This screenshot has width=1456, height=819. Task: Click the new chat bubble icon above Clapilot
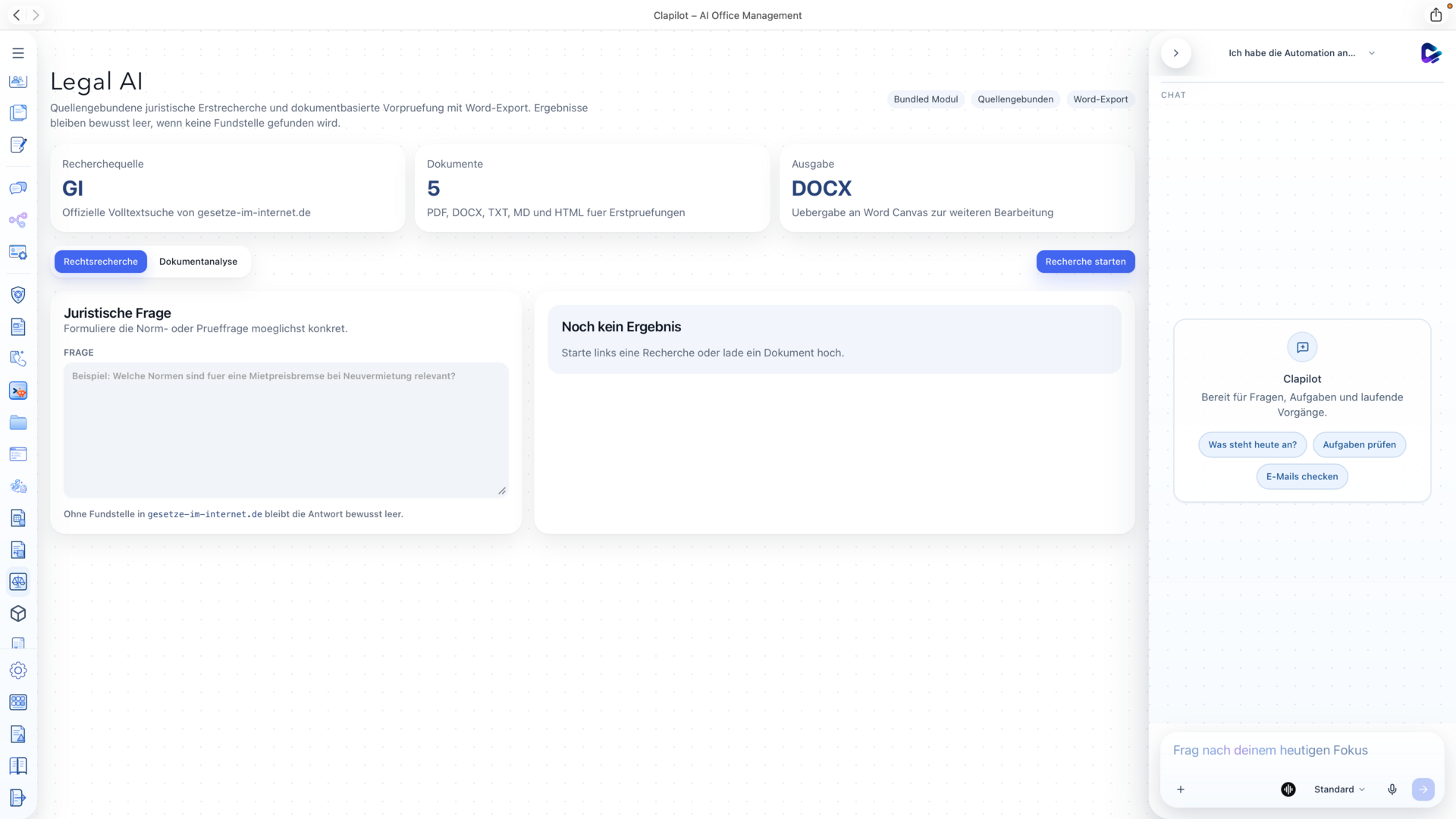coord(1302,347)
